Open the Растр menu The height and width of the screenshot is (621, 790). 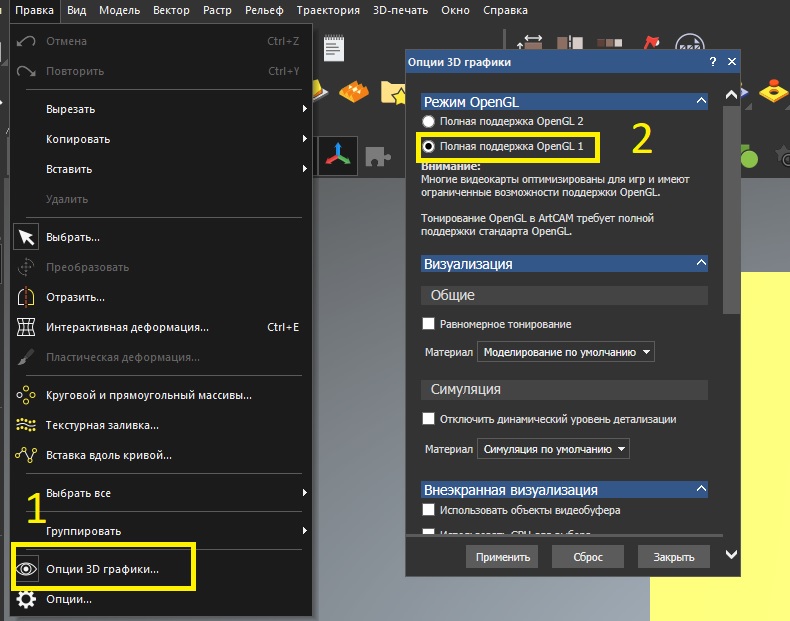(x=217, y=10)
